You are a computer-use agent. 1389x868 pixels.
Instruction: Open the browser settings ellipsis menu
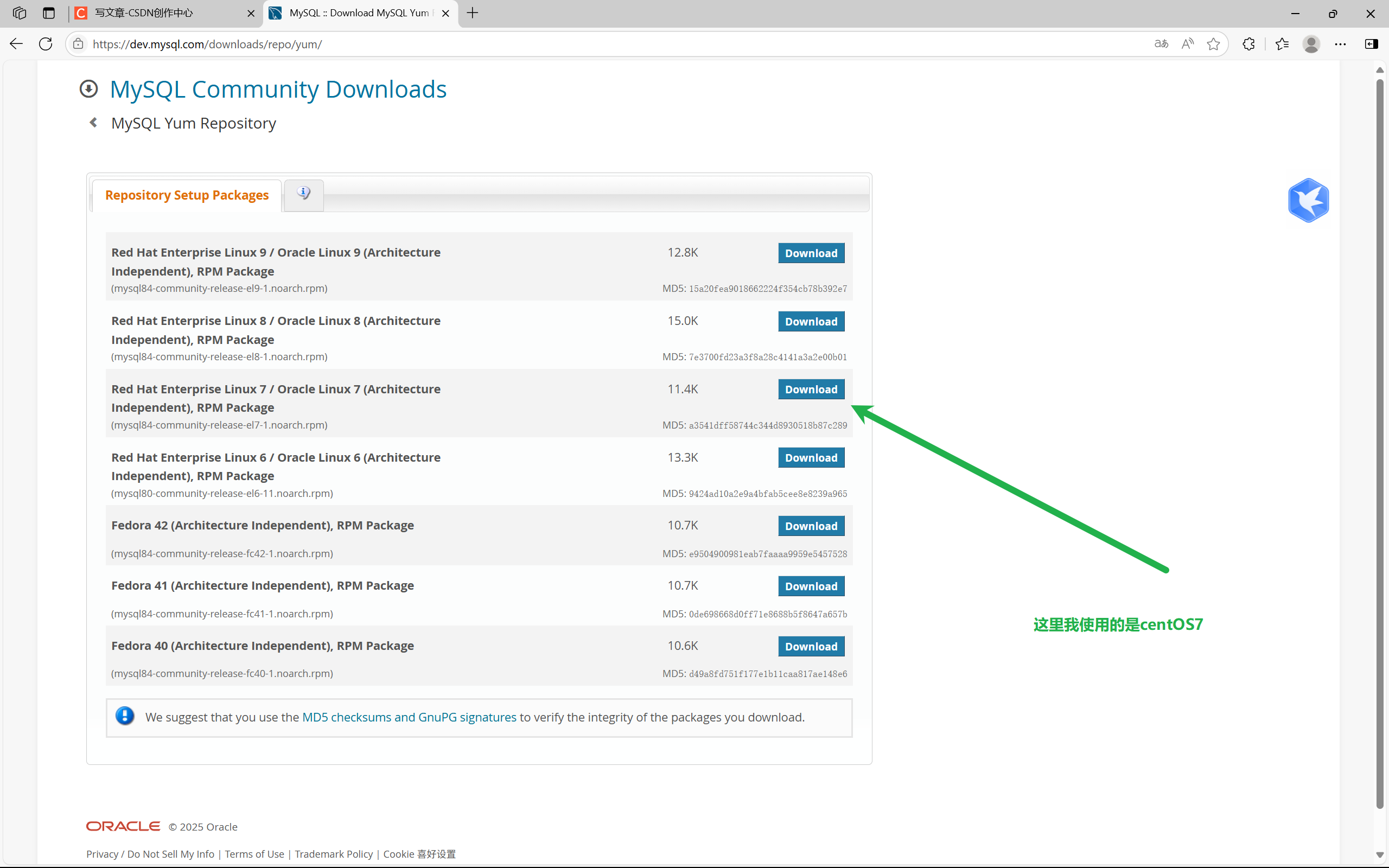(1340, 43)
